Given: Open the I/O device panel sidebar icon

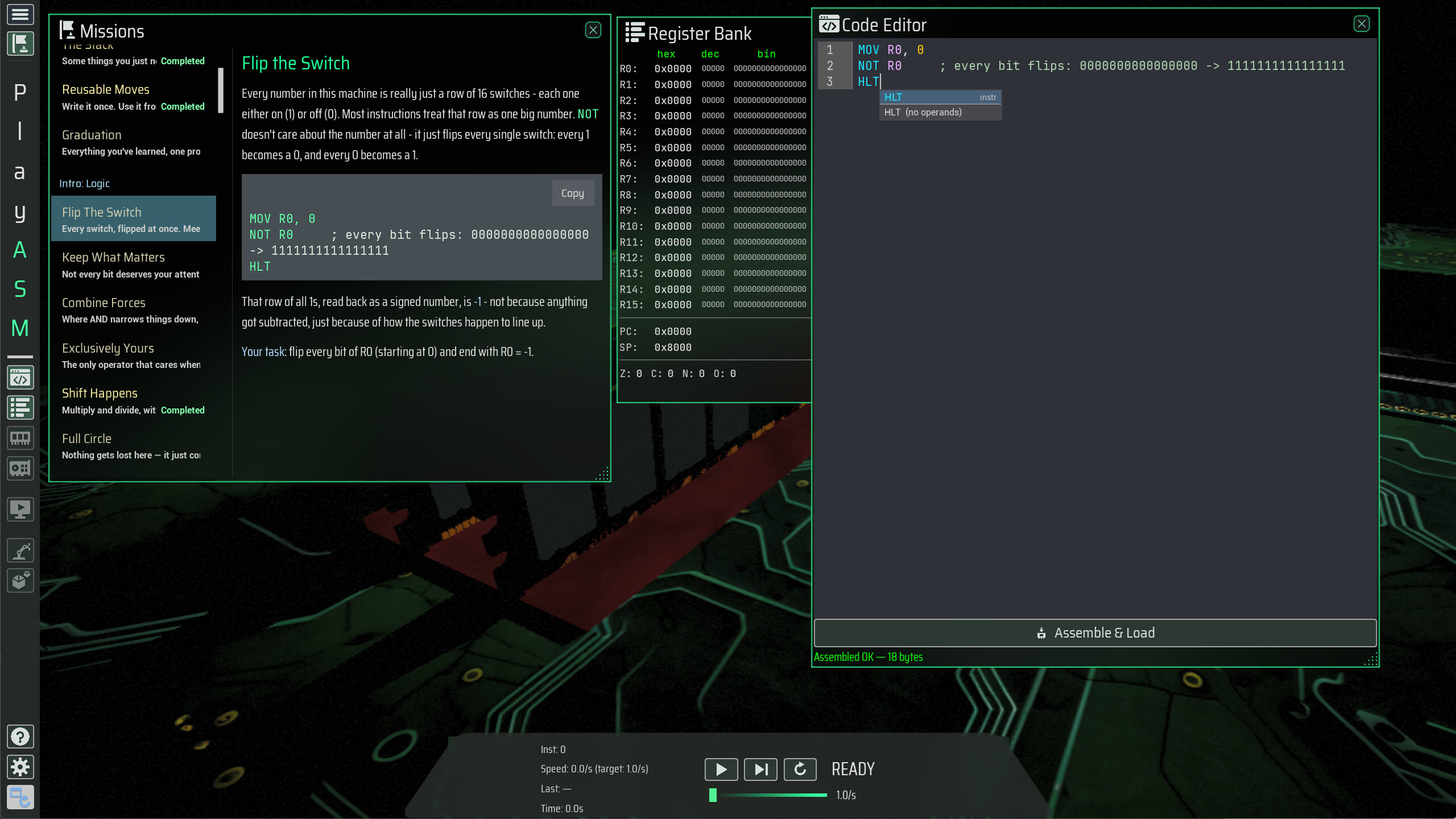Looking at the screenshot, I should [20, 468].
